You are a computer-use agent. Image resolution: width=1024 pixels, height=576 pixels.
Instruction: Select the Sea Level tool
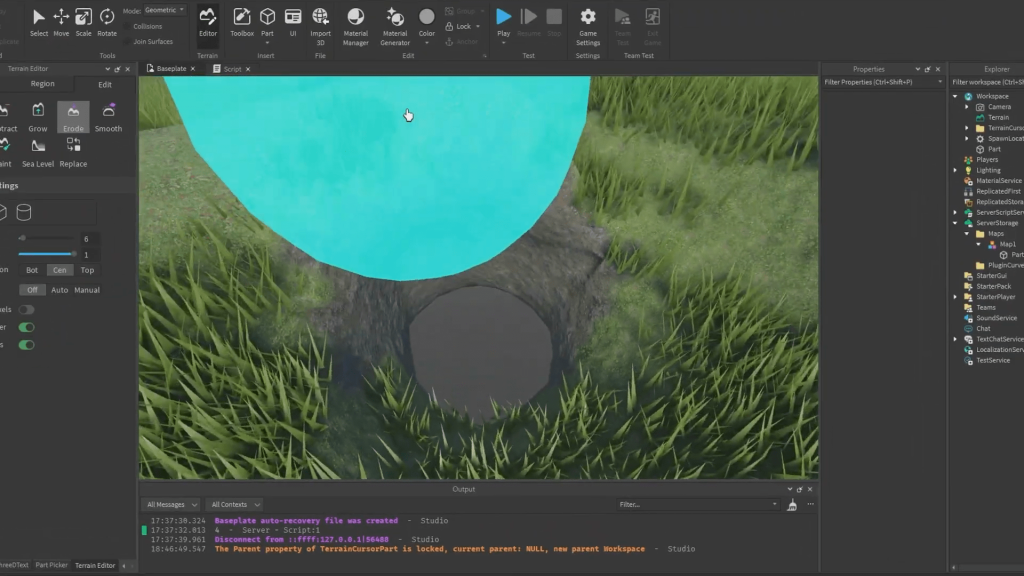(x=38, y=153)
